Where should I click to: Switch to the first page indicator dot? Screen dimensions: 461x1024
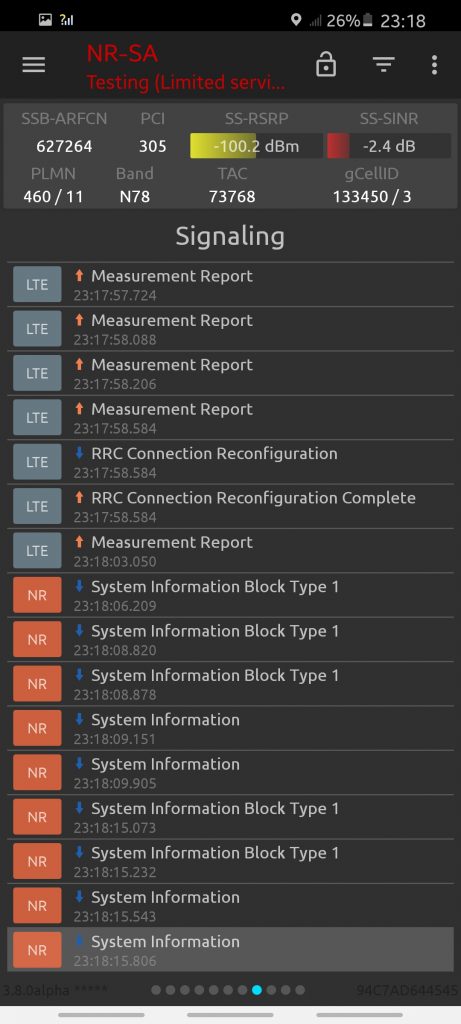coord(156,990)
